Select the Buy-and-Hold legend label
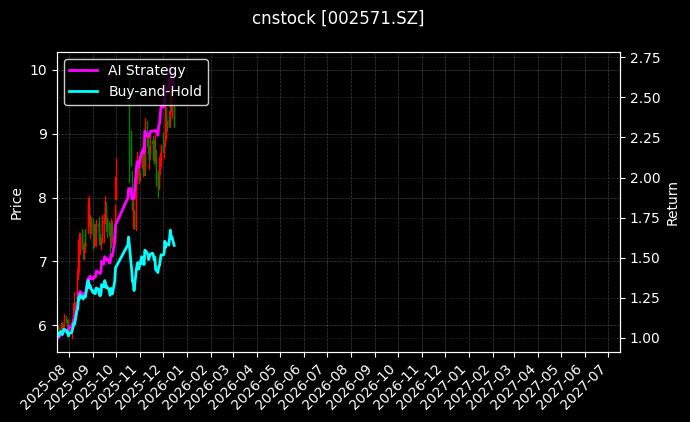 point(155,91)
